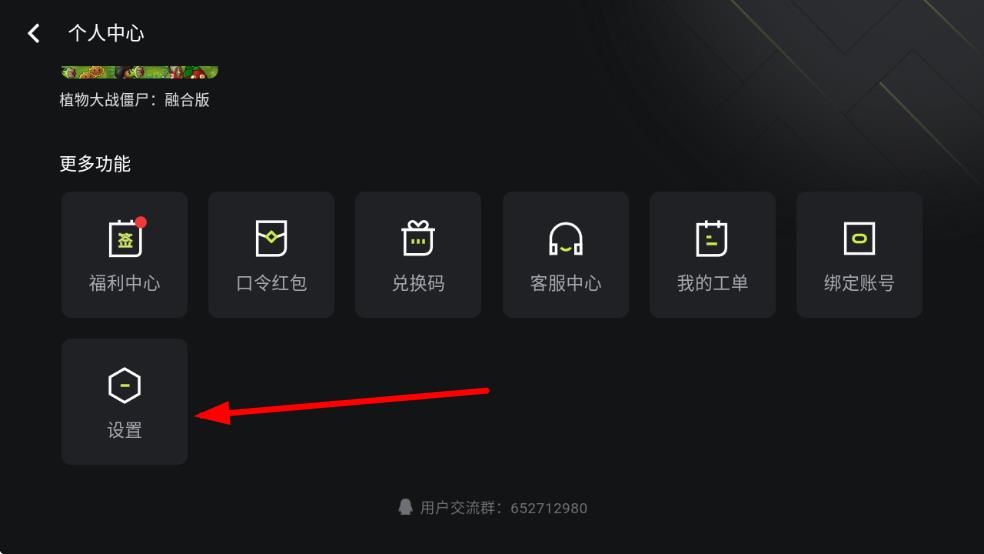This screenshot has height=554, width=984.
Task: Click the 植物大战僵尸 game banner thumbnail
Action: [139, 72]
